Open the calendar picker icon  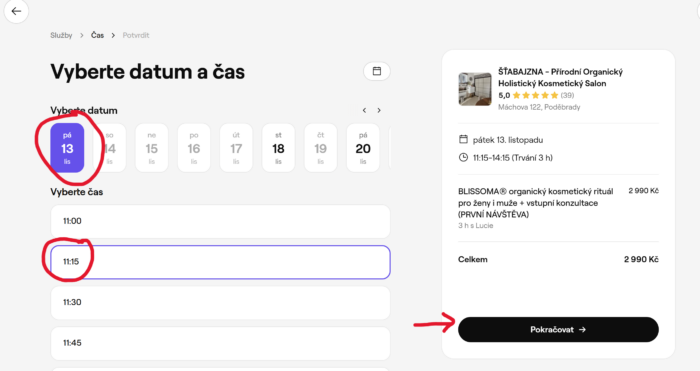pos(377,71)
